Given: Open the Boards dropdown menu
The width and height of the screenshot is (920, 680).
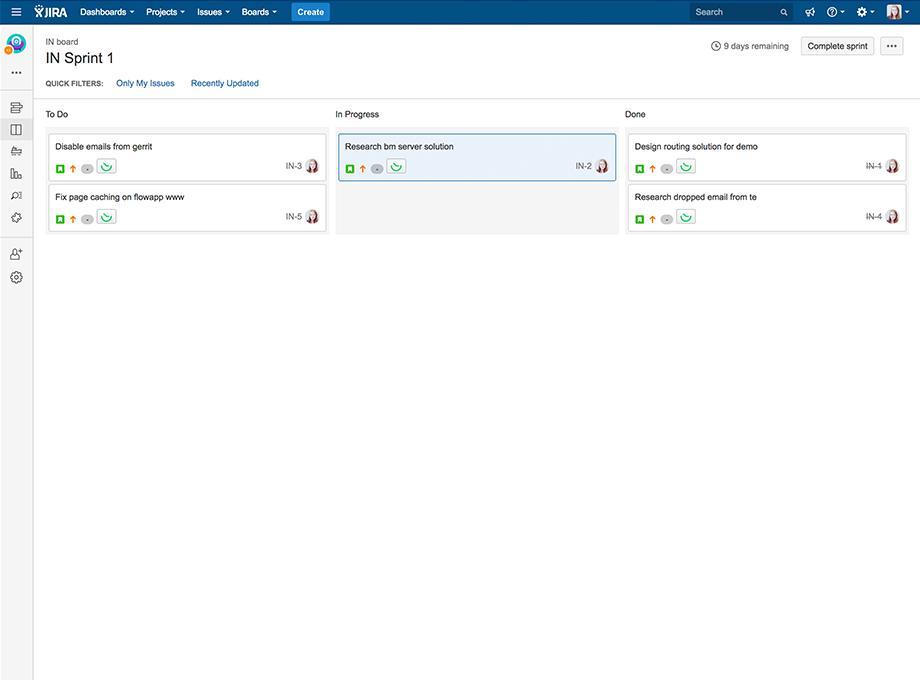Looking at the screenshot, I should [259, 12].
